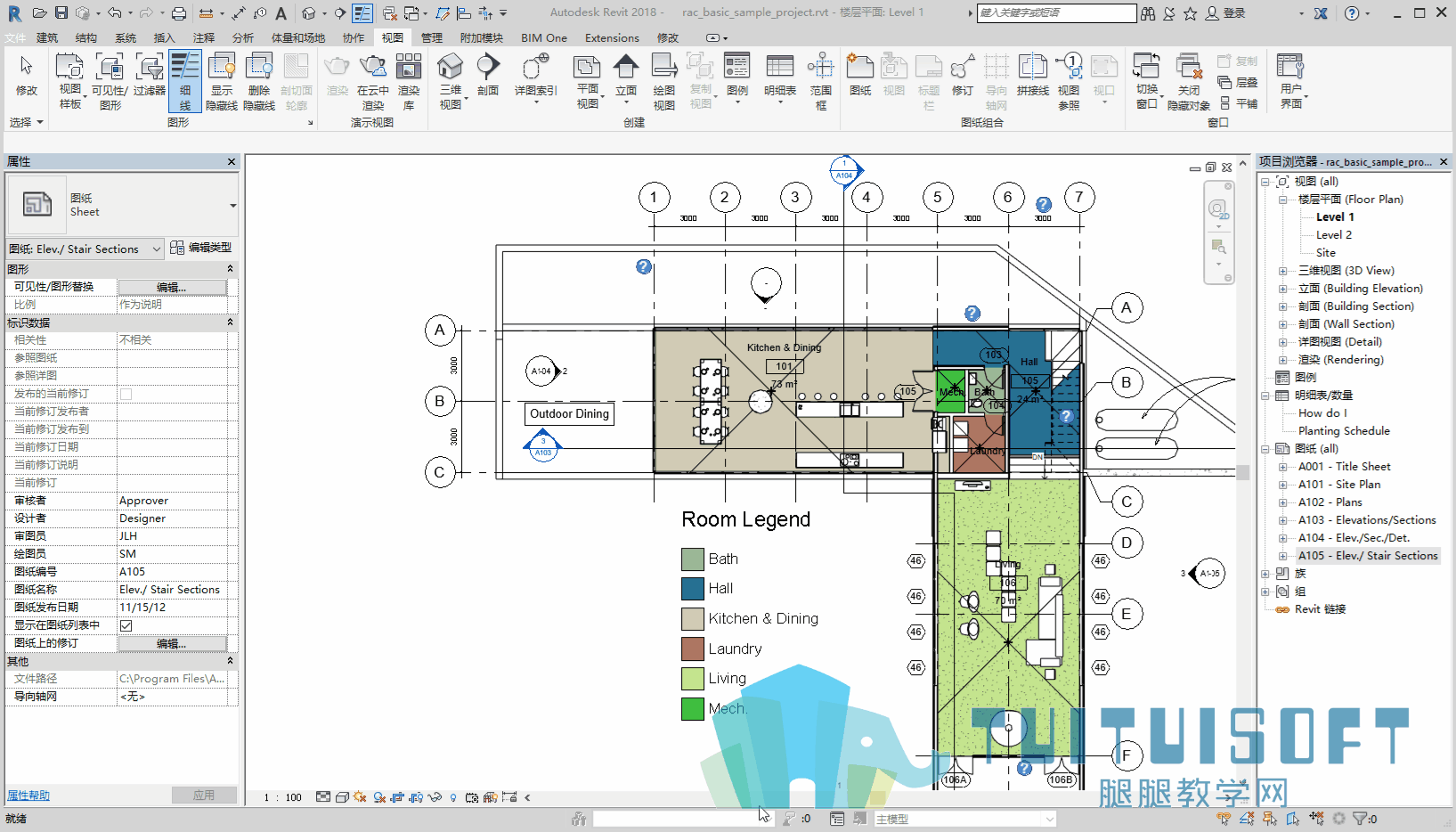Toggle 'Current revision issued' (发布的当前修订) checkbox
1456x832 pixels.
(126, 394)
